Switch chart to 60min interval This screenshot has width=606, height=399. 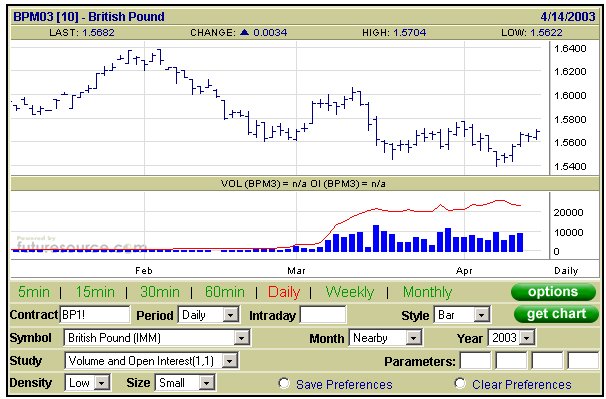coord(225,292)
